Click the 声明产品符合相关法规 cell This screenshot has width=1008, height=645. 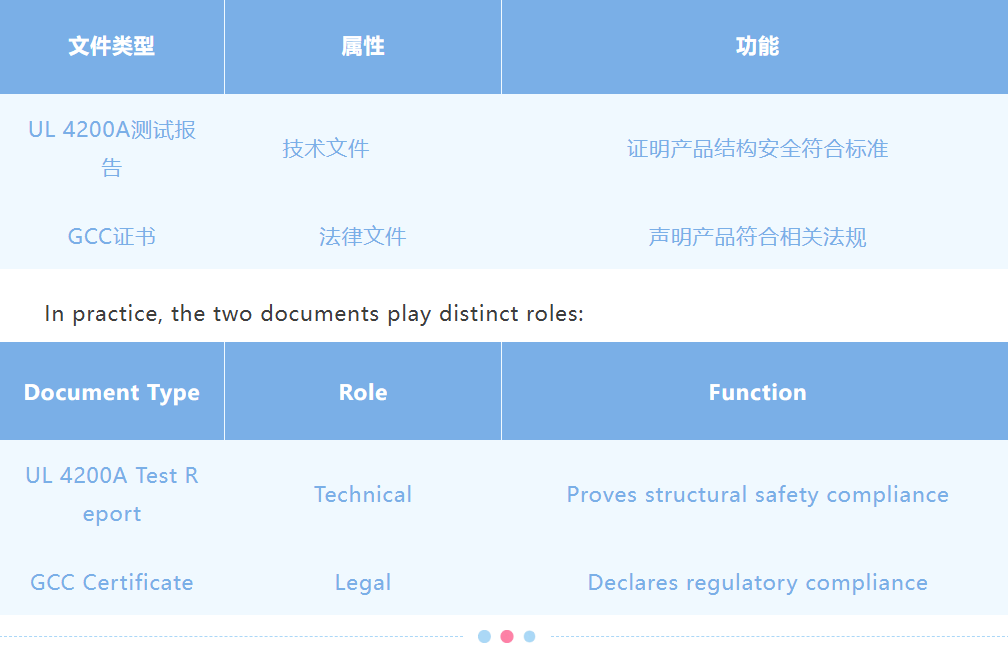757,237
